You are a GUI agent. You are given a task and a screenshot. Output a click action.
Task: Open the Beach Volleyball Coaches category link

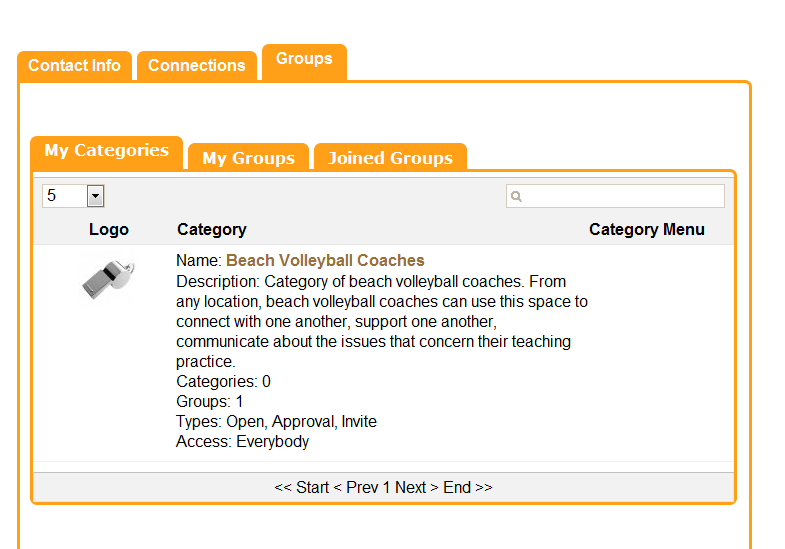325,260
